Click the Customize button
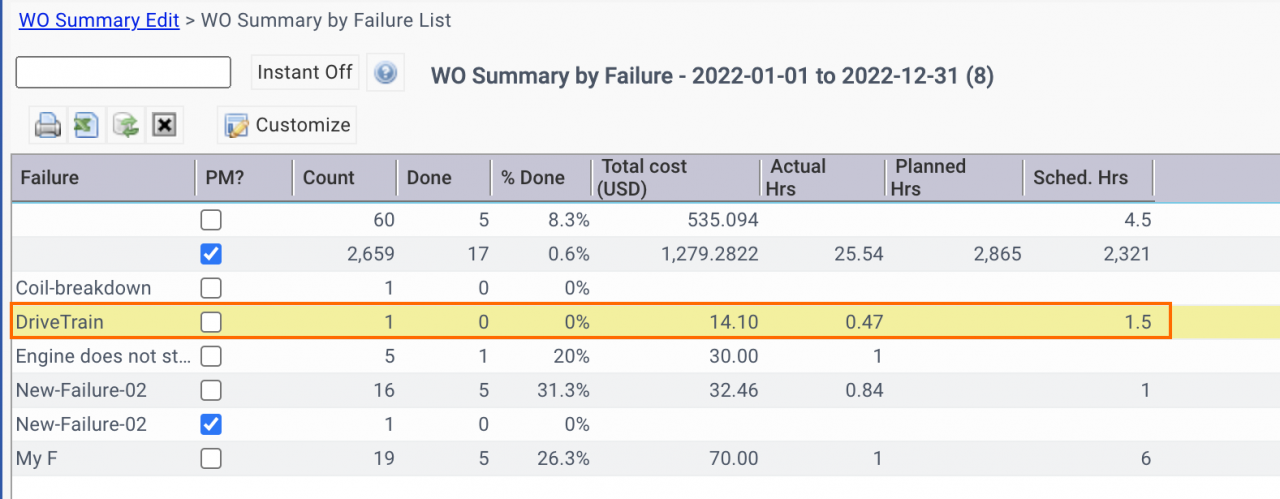The width and height of the screenshot is (1280, 499). click(x=287, y=125)
